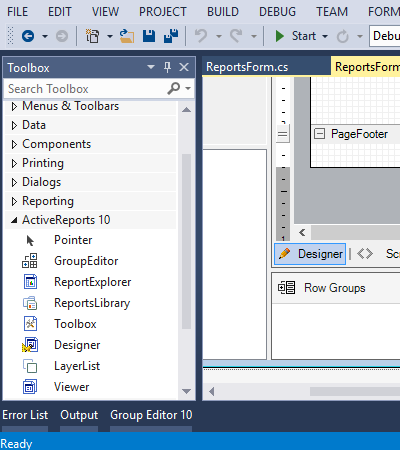400x450 pixels.
Task: Click the Navigate Backward arrow icon
Action: coord(28,36)
